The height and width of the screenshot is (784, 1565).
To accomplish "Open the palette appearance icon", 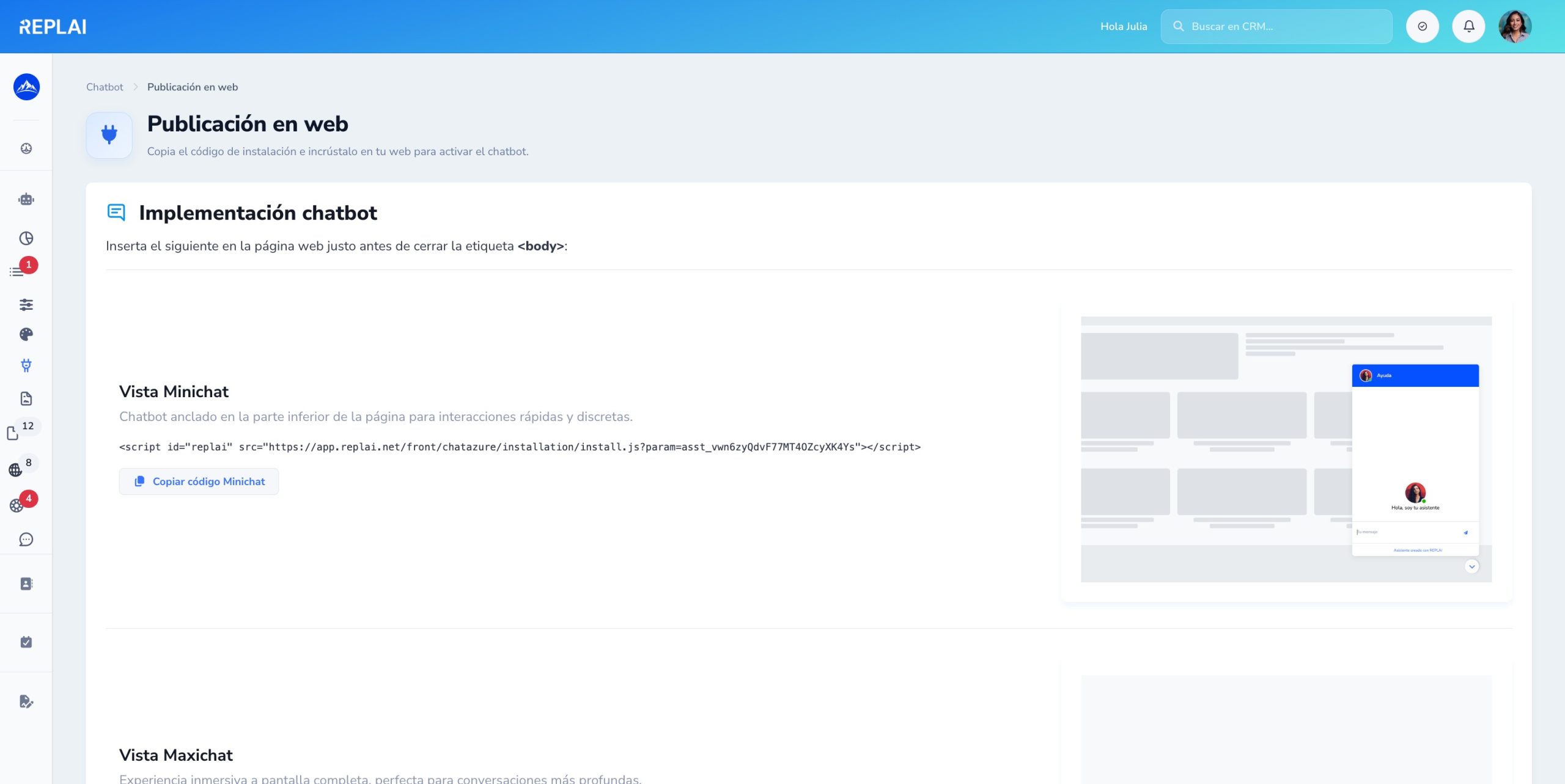I will [x=26, y=334].
